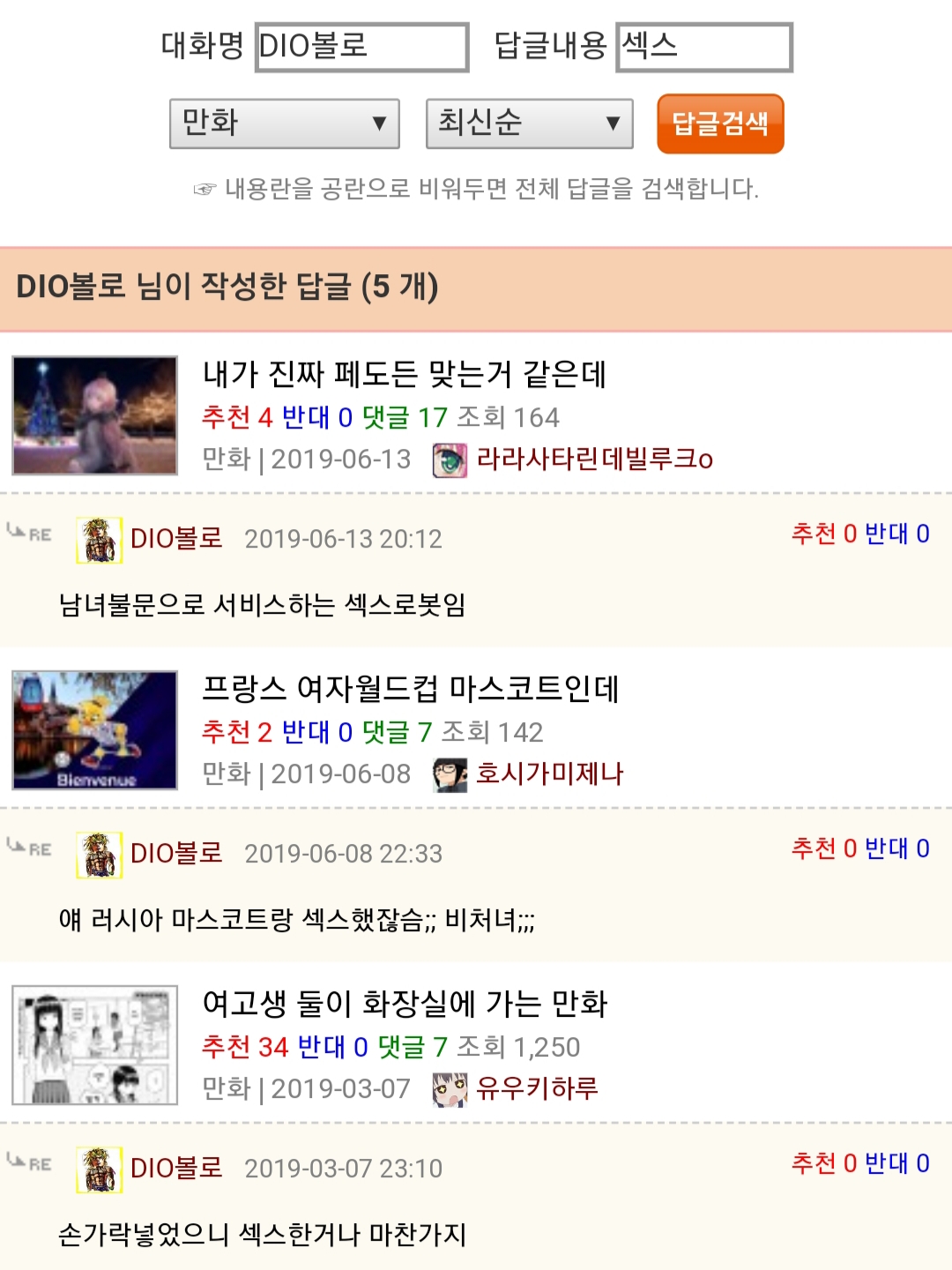Click 호시가미제나 author avatar icon

tap(450, 774)
